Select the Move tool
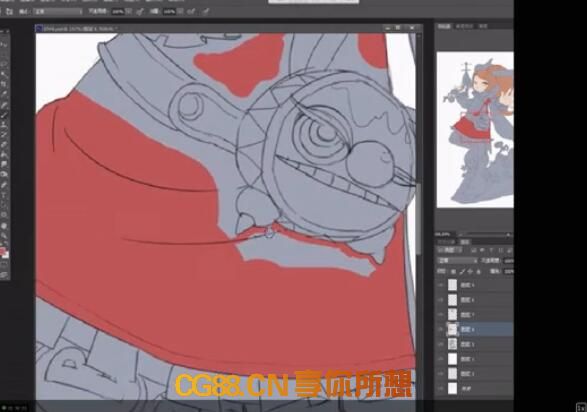Screen dimensions: 587x412 click(x=4, y=44)
